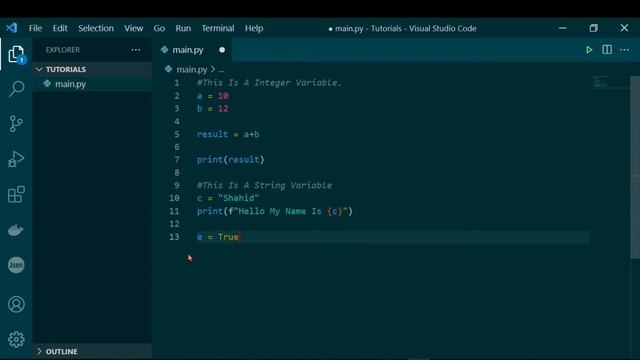Click the 'print(result)' line
This screenshot has width=640, height=360.
pos(231,160)
